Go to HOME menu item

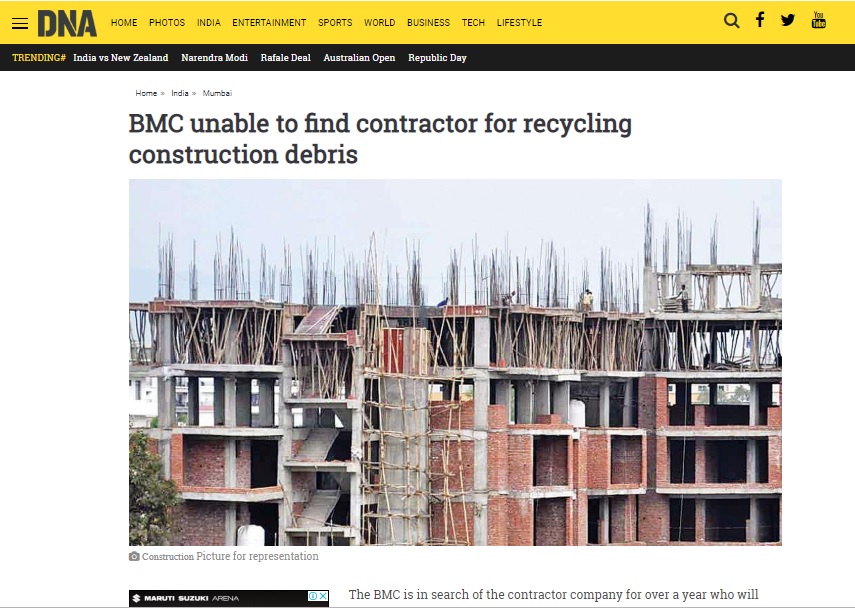(124, 23)
